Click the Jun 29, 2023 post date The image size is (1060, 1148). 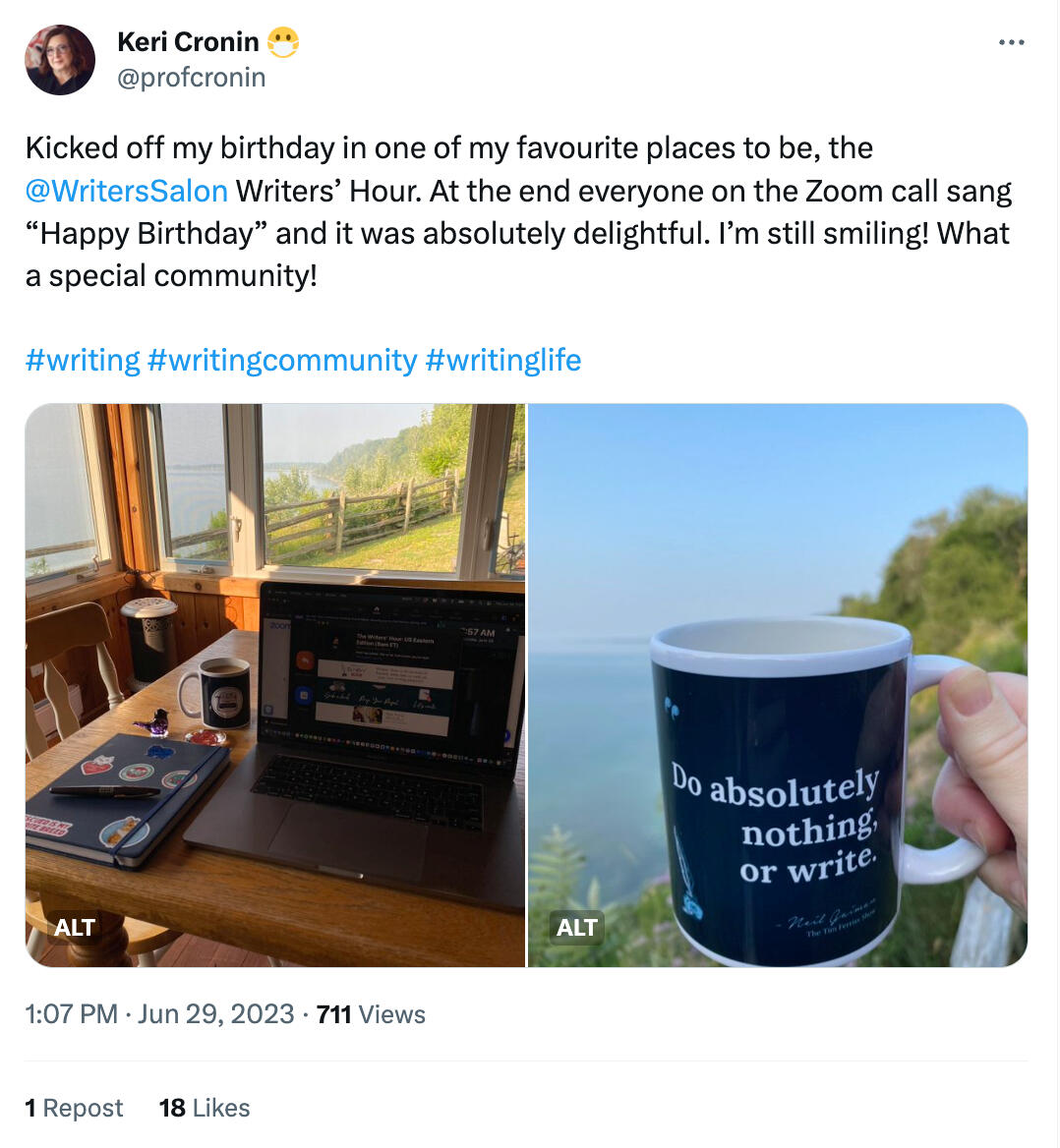tap(215, 1014)
